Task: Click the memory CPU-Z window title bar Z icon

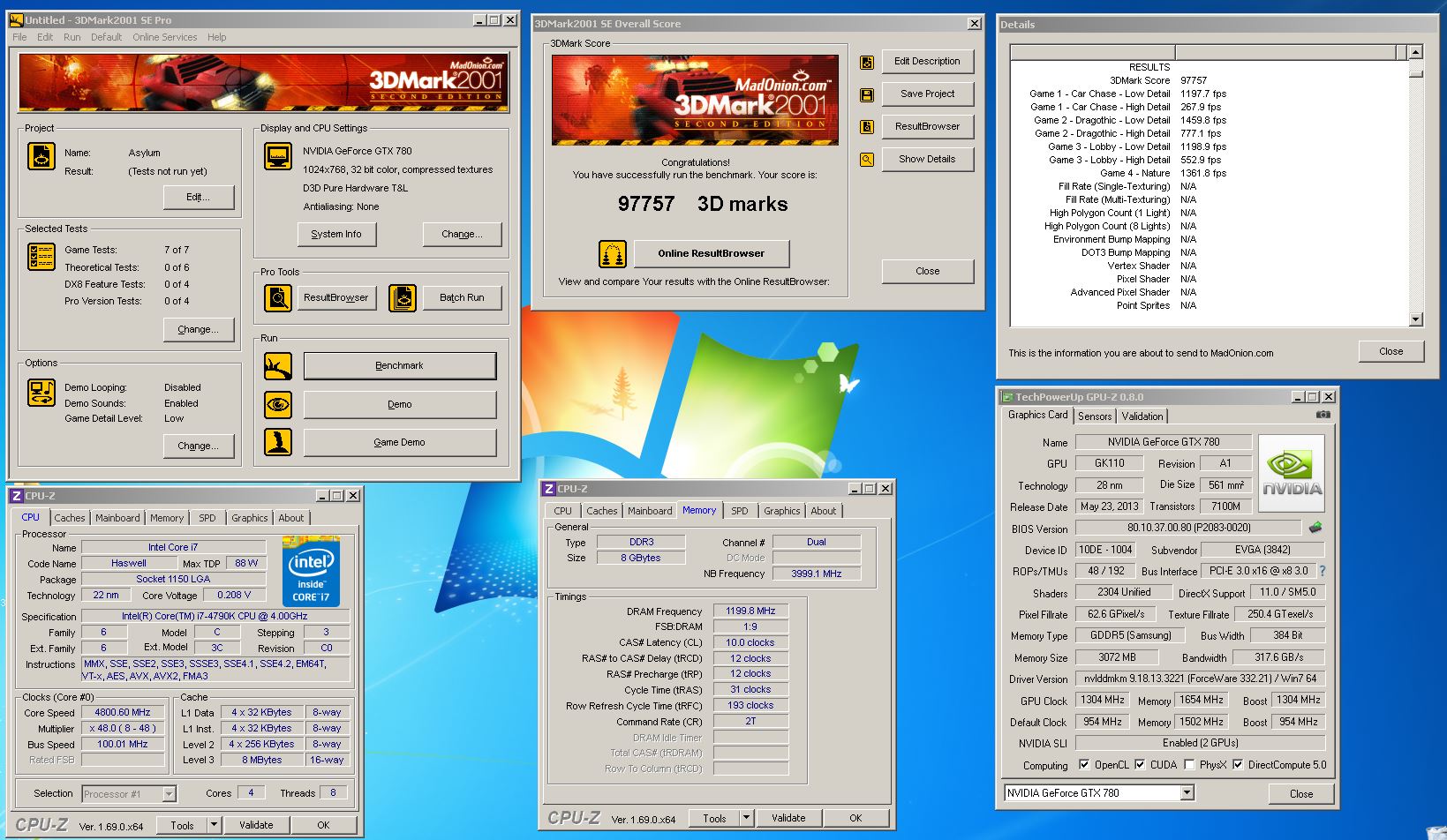Action: pyautogui.click(x=548, y=489)
